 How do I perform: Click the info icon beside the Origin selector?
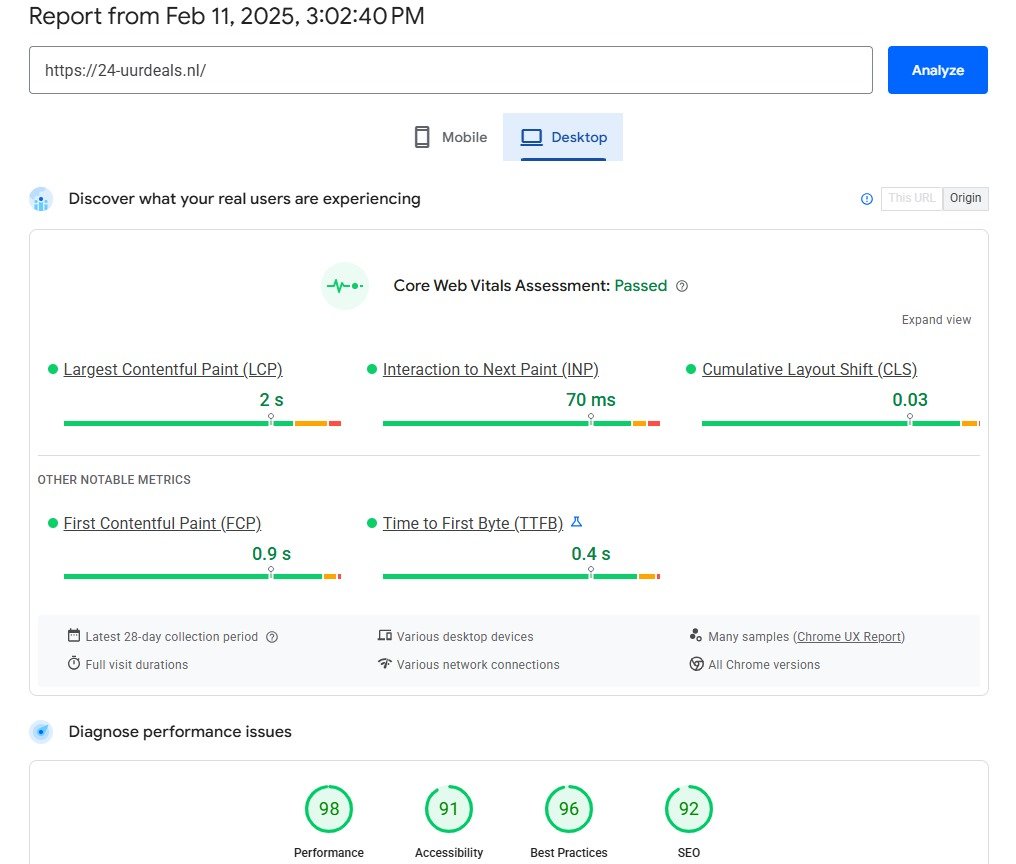point(866,199)
